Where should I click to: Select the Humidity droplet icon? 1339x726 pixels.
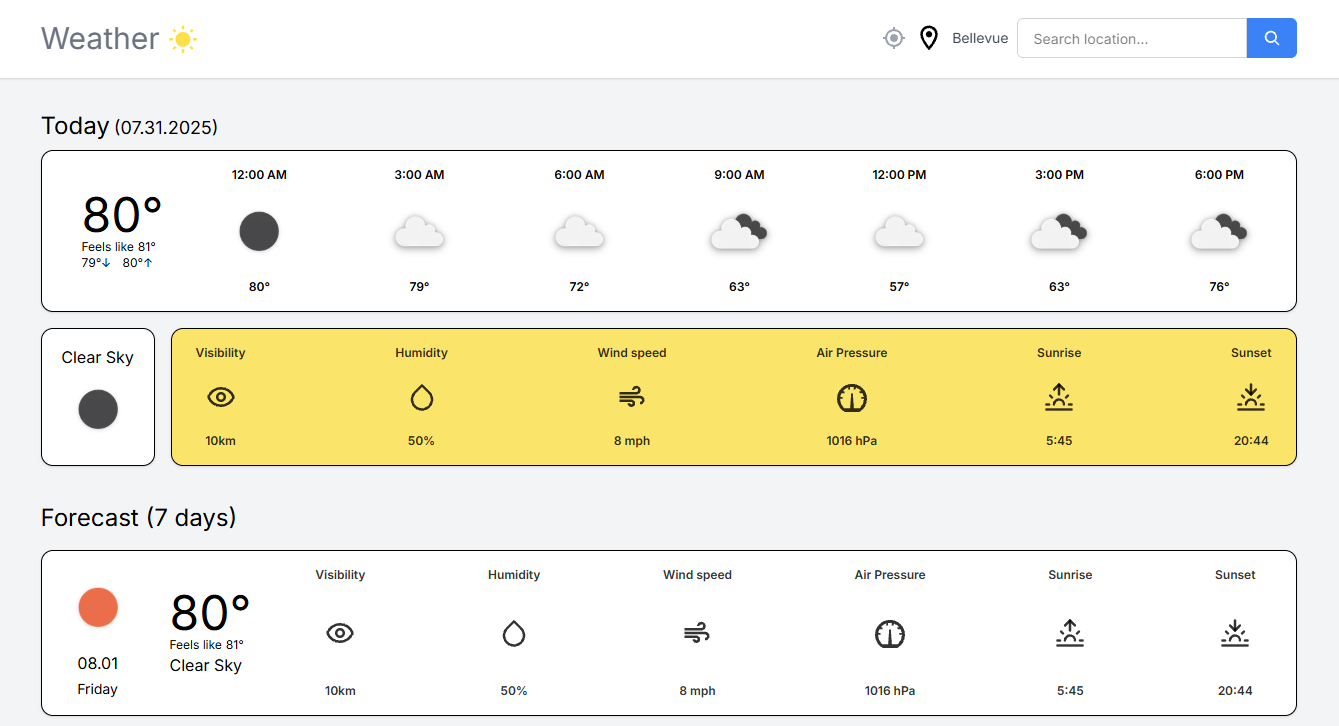coord(421,397)
